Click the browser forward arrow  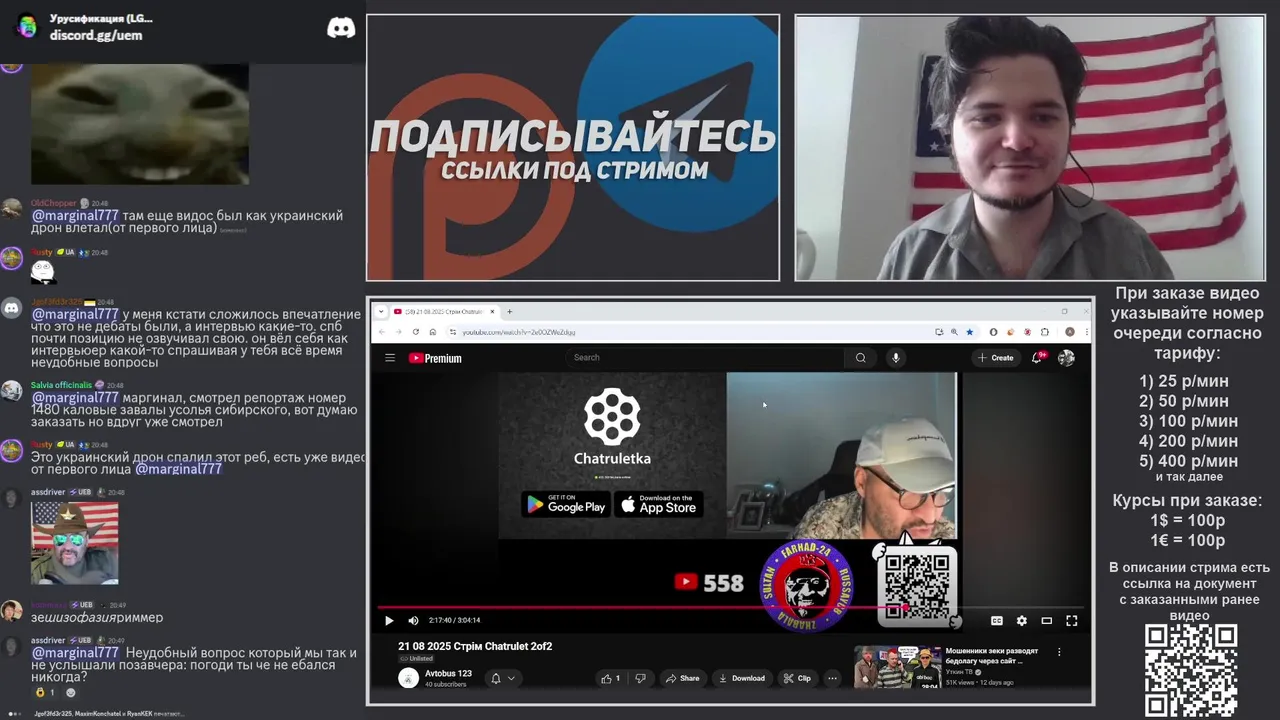[x=398, y=332]
